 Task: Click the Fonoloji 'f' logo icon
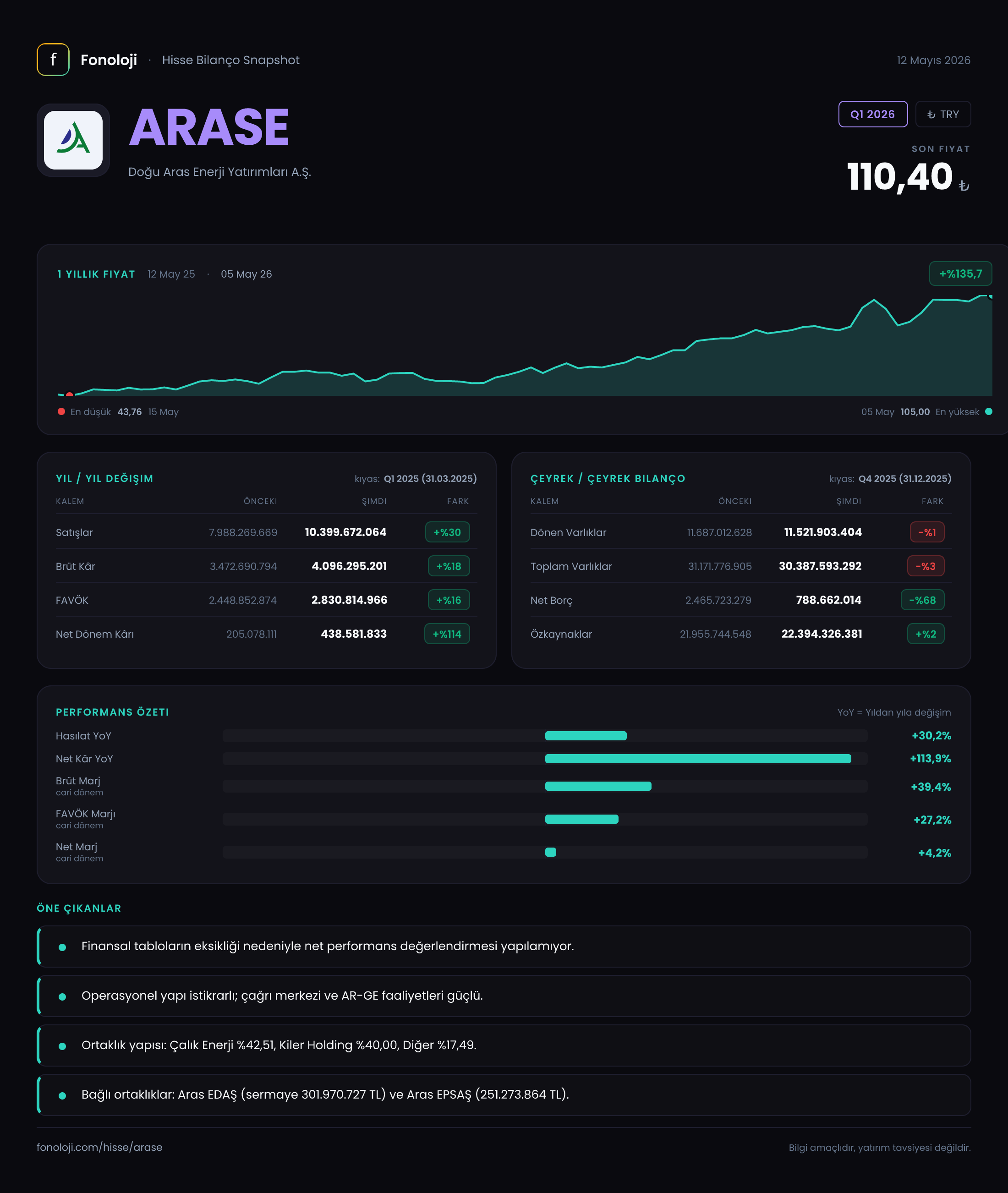pyautogui.click(x=53, y=60)
